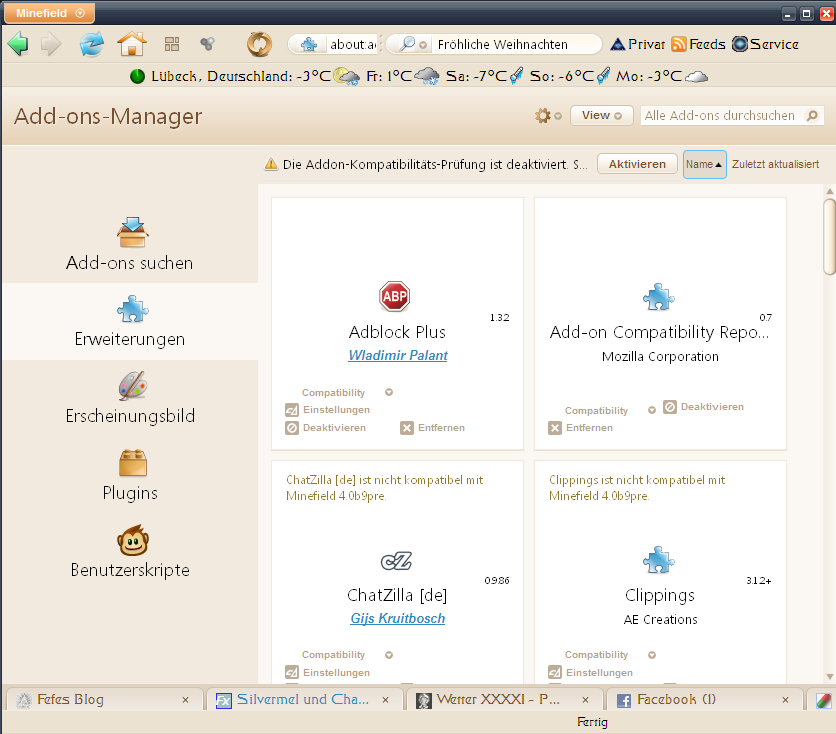
Task: Click the green back arrow
Action: coord(18,44)
